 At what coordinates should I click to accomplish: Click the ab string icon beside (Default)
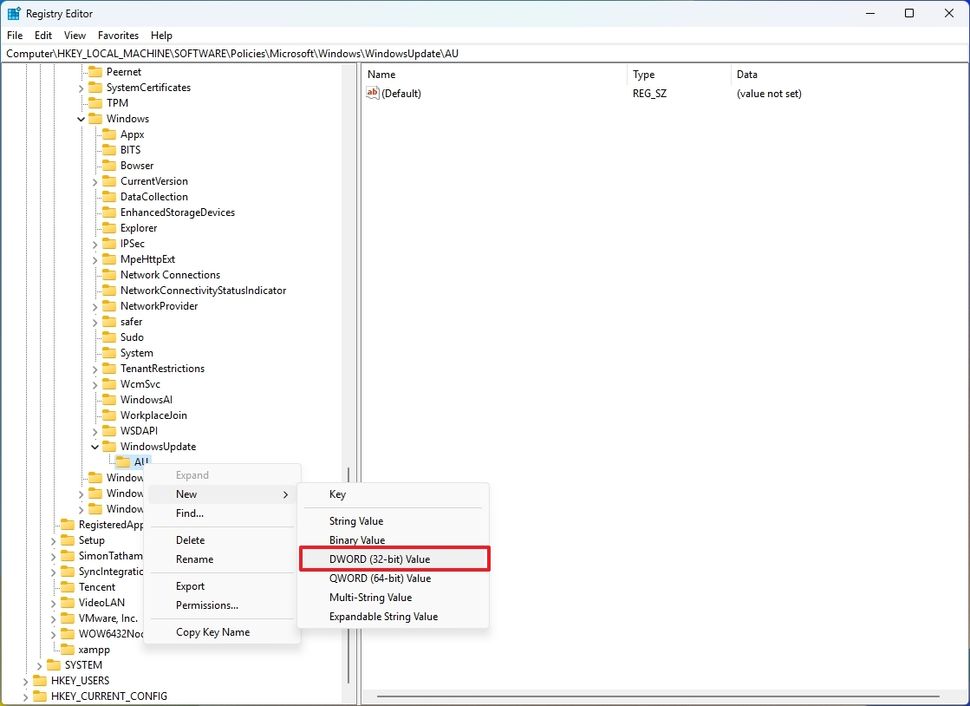pos(373,93)
